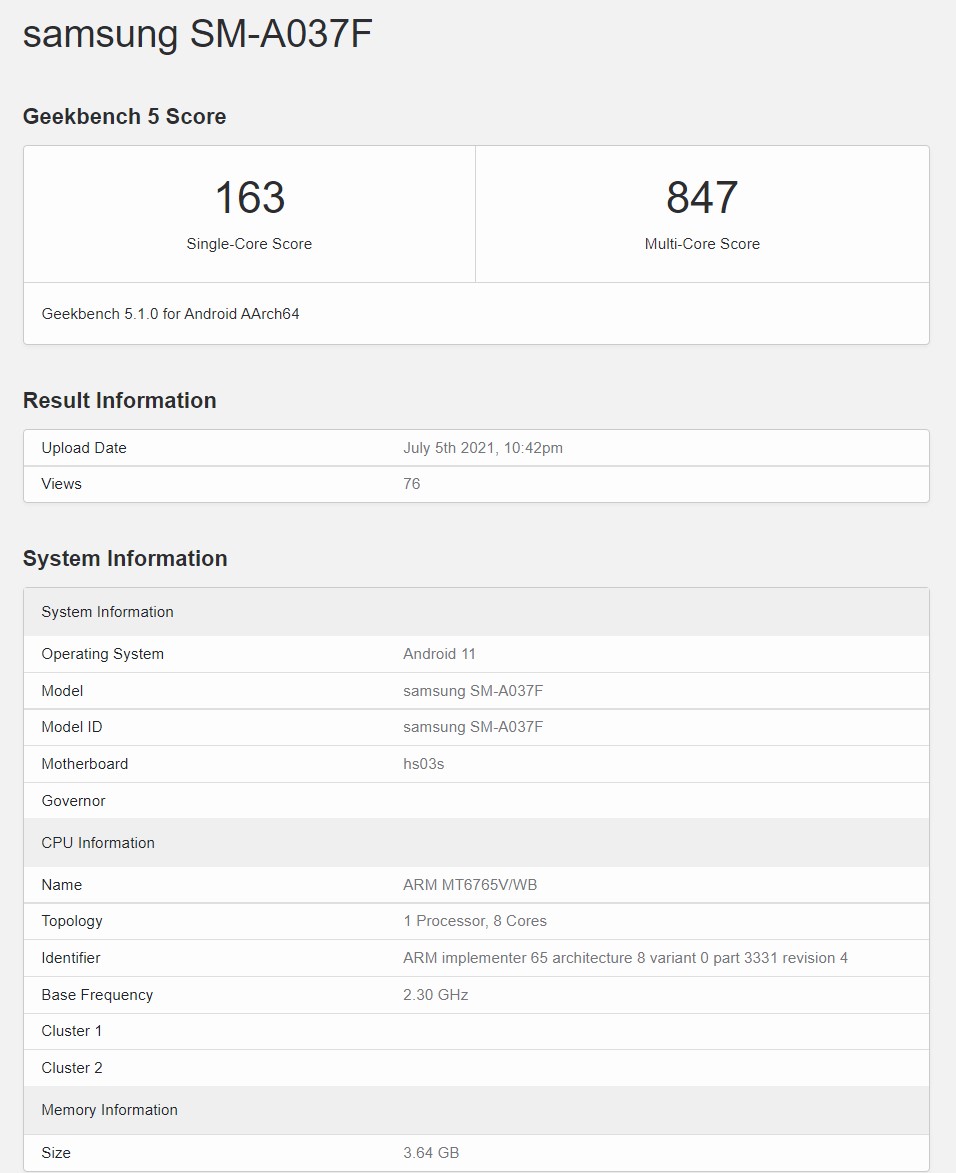Click the Memory Information section header

point(109,1110)
